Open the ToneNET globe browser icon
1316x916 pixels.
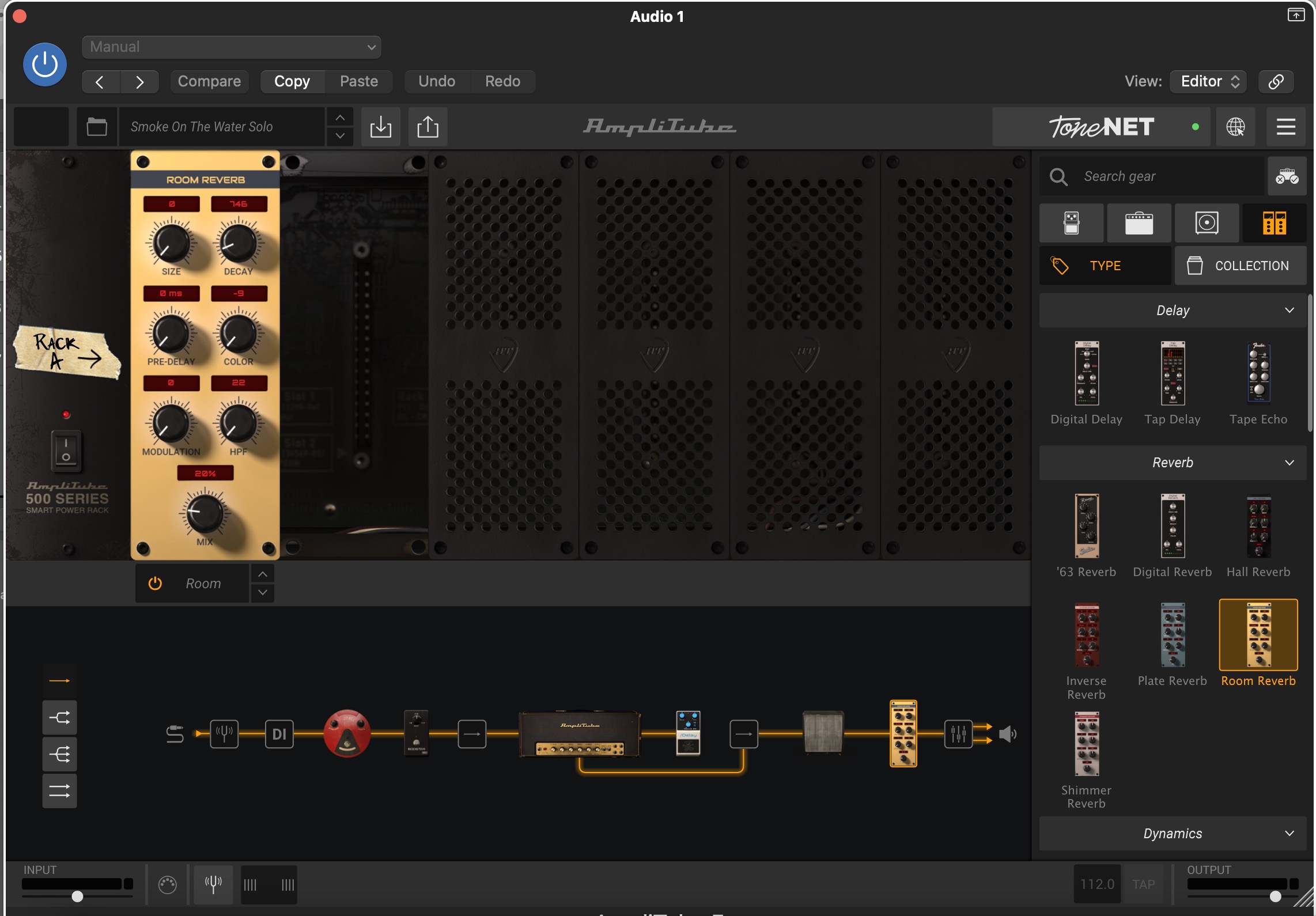pos(1235,127)
